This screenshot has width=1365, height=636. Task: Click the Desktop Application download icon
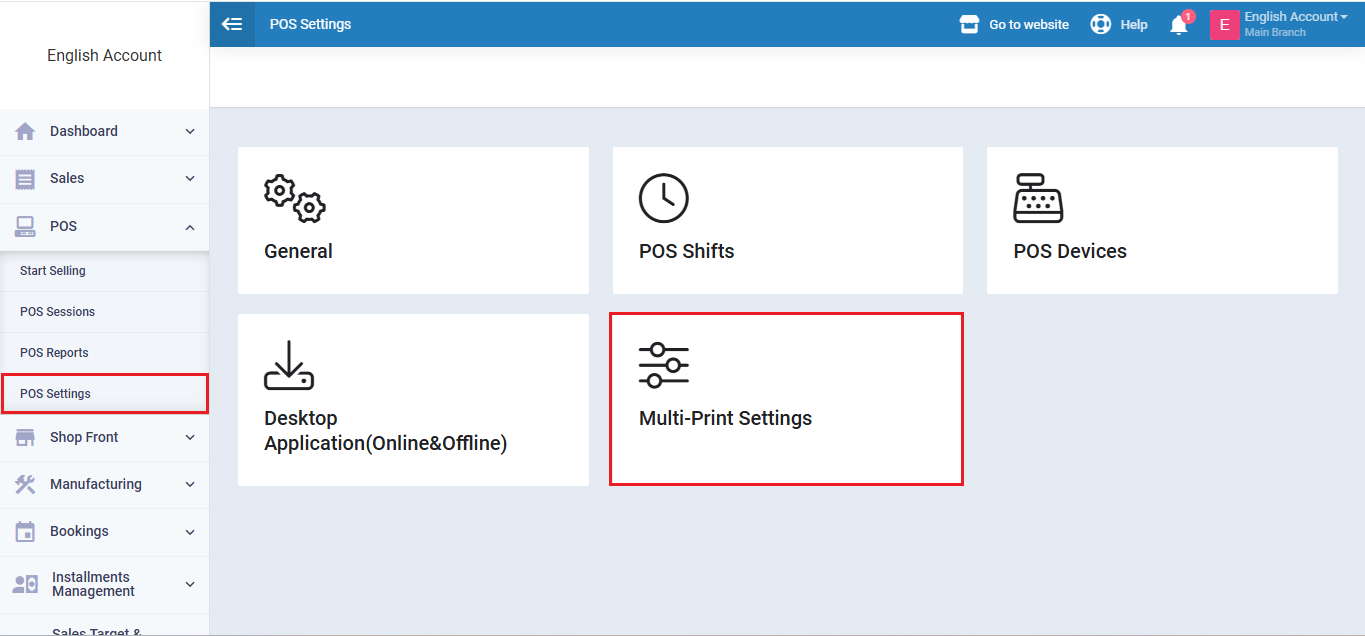[289, 365]
